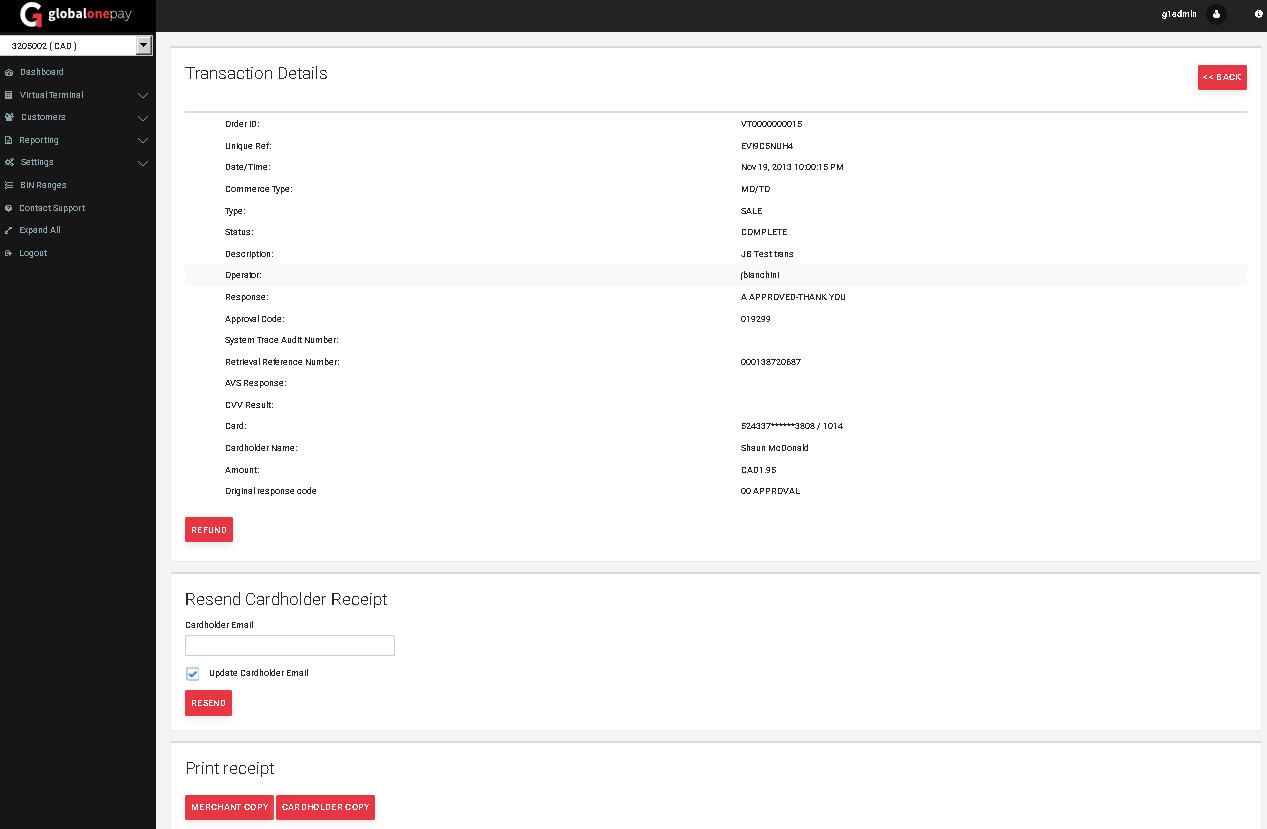Open Contact Support

[x=52, y=208]
